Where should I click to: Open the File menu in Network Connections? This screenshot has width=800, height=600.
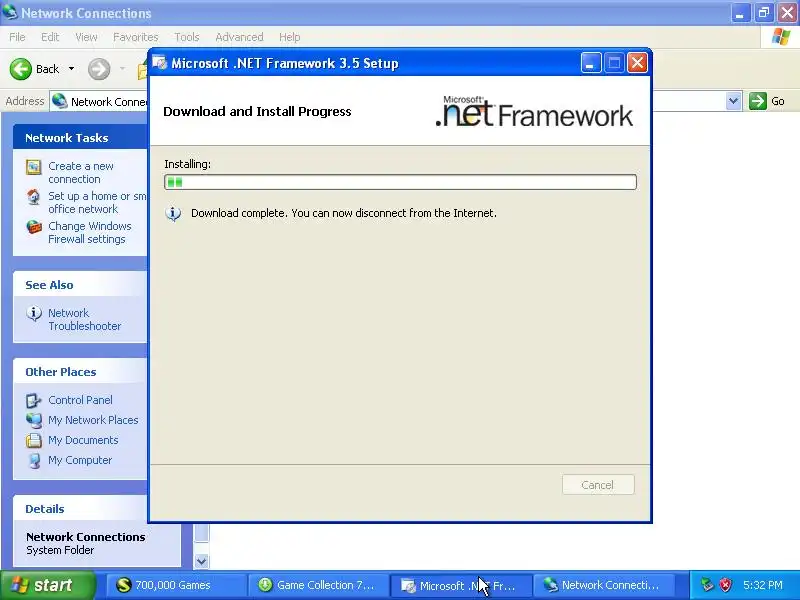click(x=17, y=37)
